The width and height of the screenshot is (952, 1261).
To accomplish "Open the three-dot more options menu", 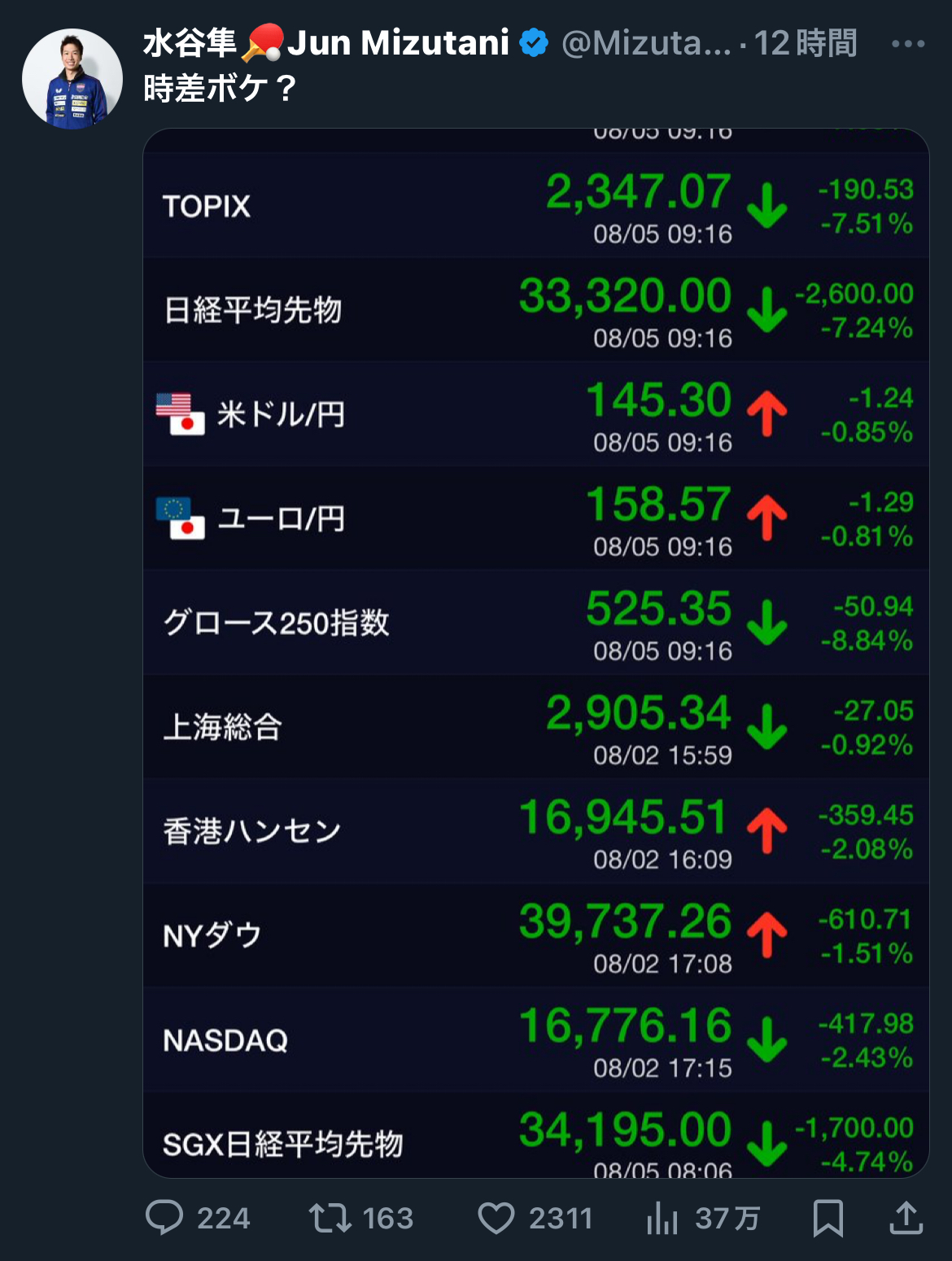I will click(908, 43).
